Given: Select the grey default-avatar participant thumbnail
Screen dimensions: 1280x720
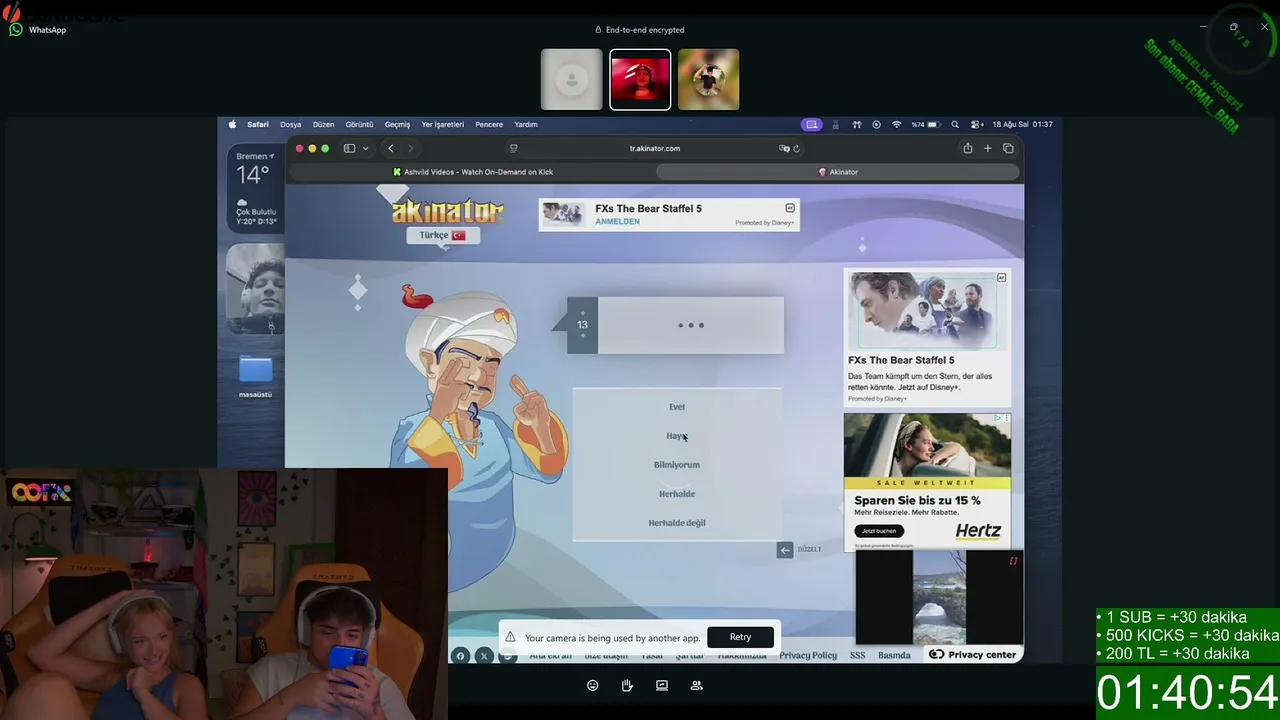Looking at the screenshot, I should (x=572, y=79).
